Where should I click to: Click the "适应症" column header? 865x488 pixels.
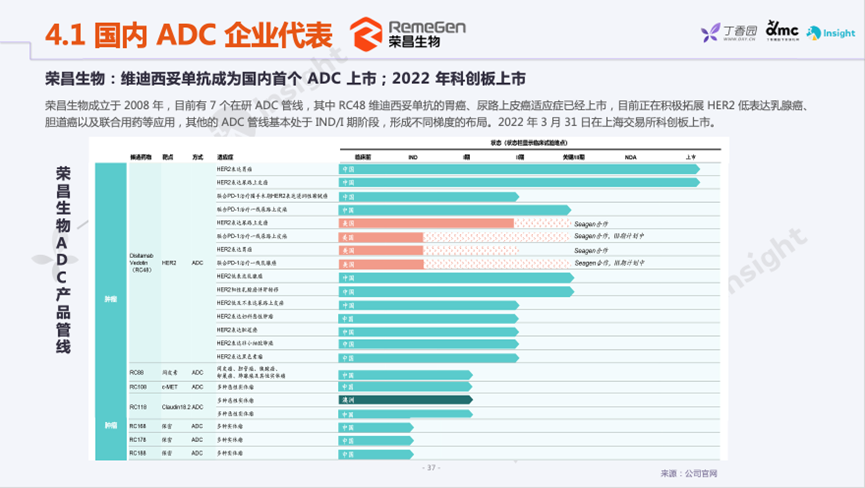tap(225, 157)
